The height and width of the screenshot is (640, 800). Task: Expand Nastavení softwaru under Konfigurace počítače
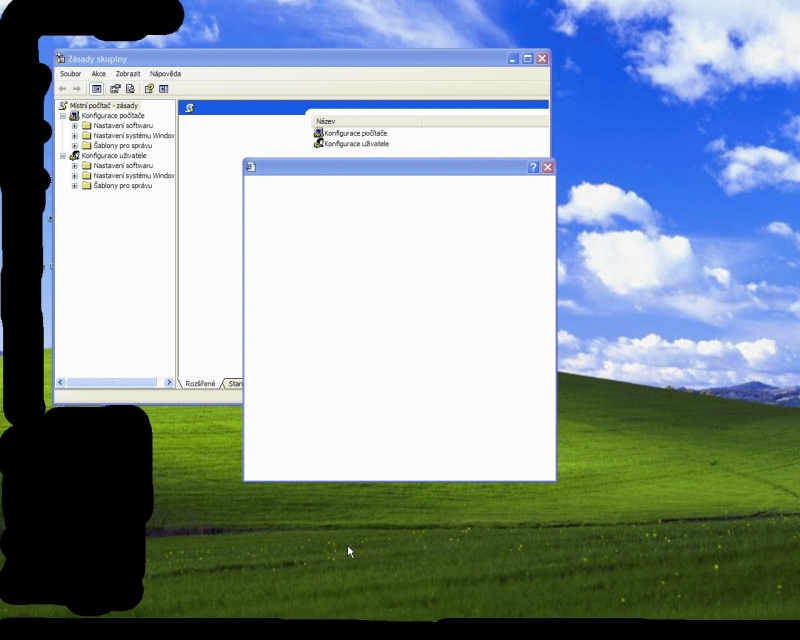(x=74, y=126)
